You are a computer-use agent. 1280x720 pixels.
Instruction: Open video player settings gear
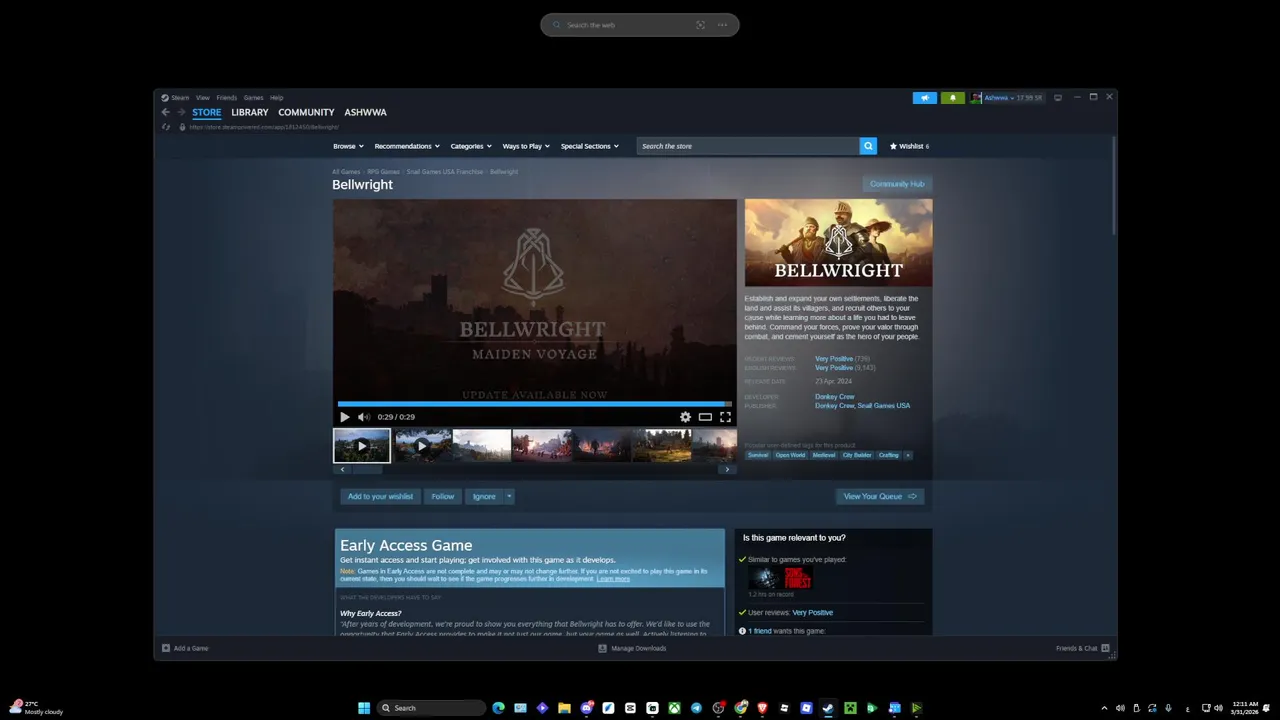[x=685, y=417]
